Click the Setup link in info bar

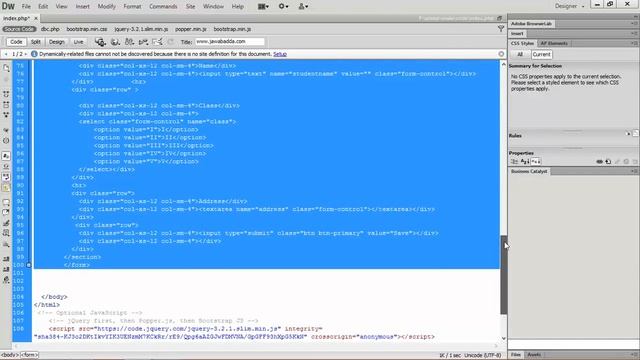pos(280,54)
